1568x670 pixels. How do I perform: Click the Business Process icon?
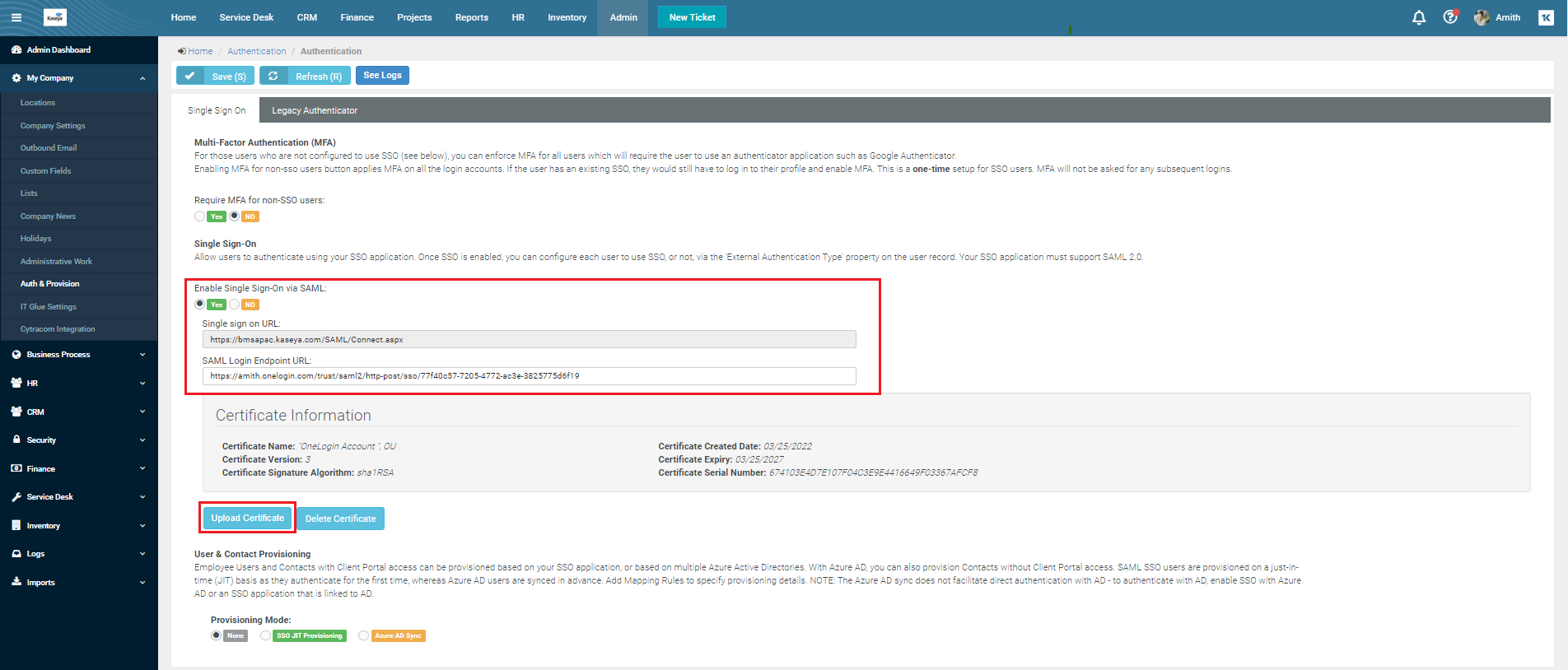pos(16,355)
